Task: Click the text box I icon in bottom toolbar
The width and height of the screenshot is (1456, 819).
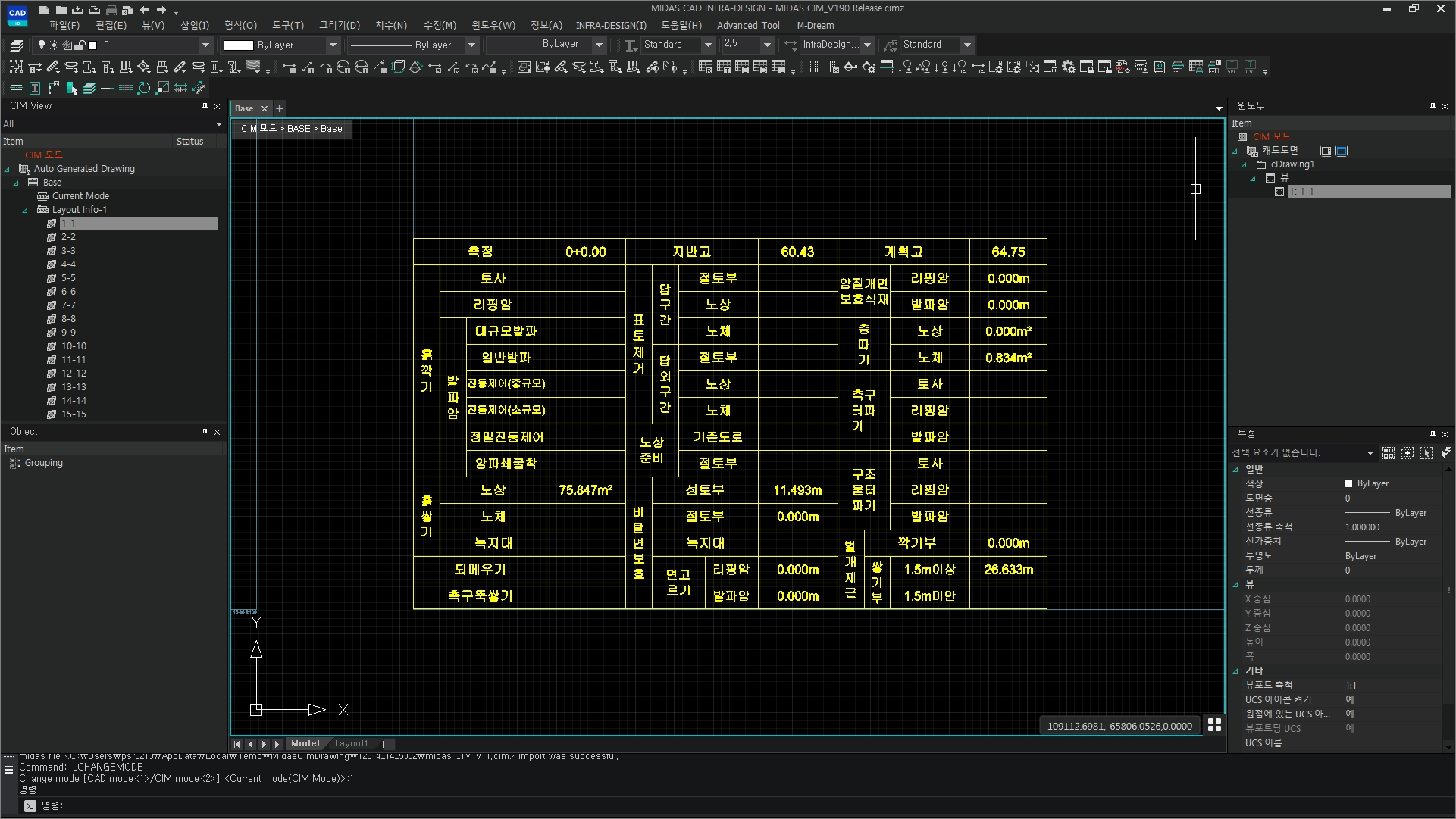Action: point(35,88)
